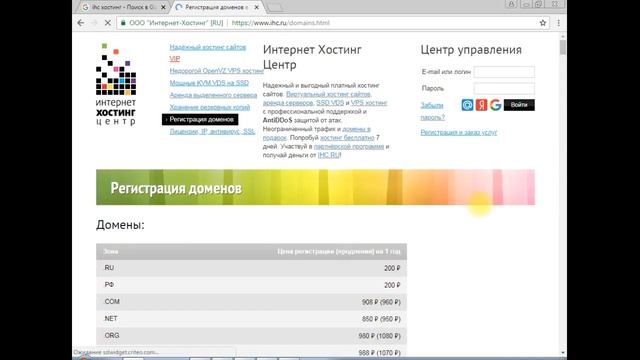Click the page vertical scrollbar thumb
640x360 pixels.
(x=563, y=47)
